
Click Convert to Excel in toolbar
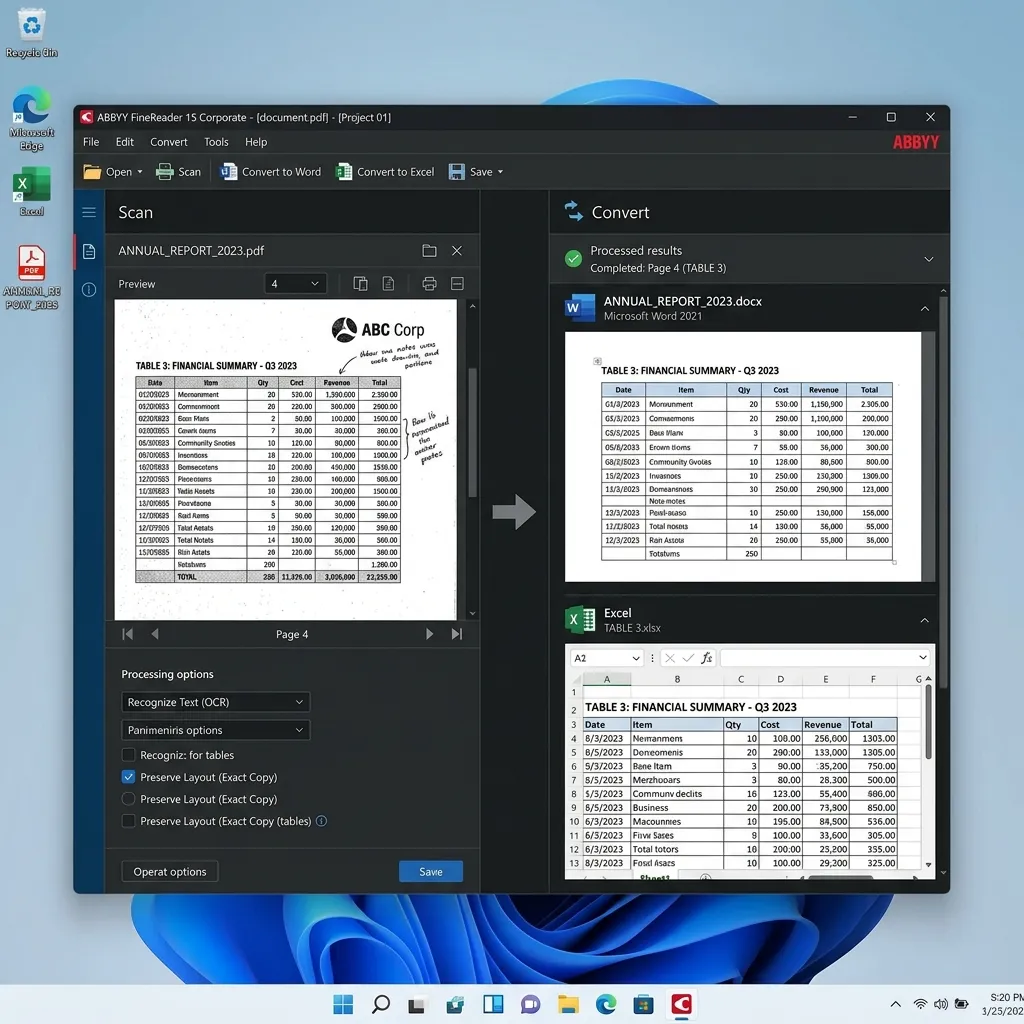[x=385, y=172]
